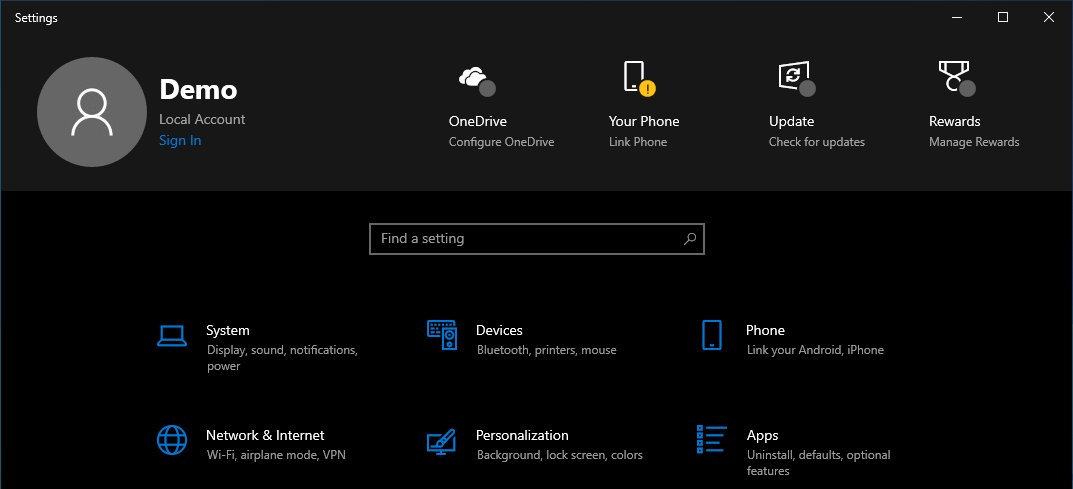Click the Personalization paintbrush icon
Image resolution: width=1073 pixels, height=489 pixels.
click(x=441, y=441)
